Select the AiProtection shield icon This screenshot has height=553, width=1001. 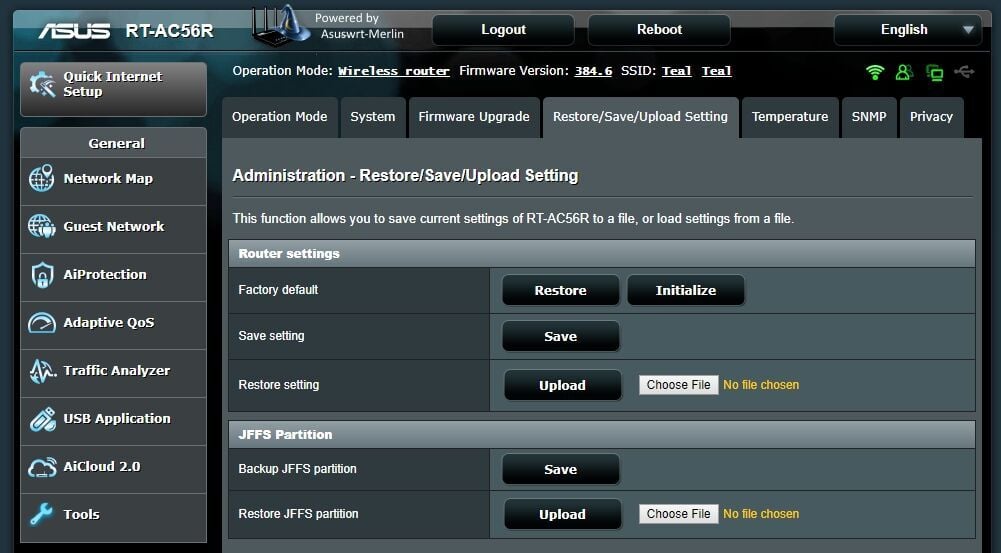pos(42,275)
